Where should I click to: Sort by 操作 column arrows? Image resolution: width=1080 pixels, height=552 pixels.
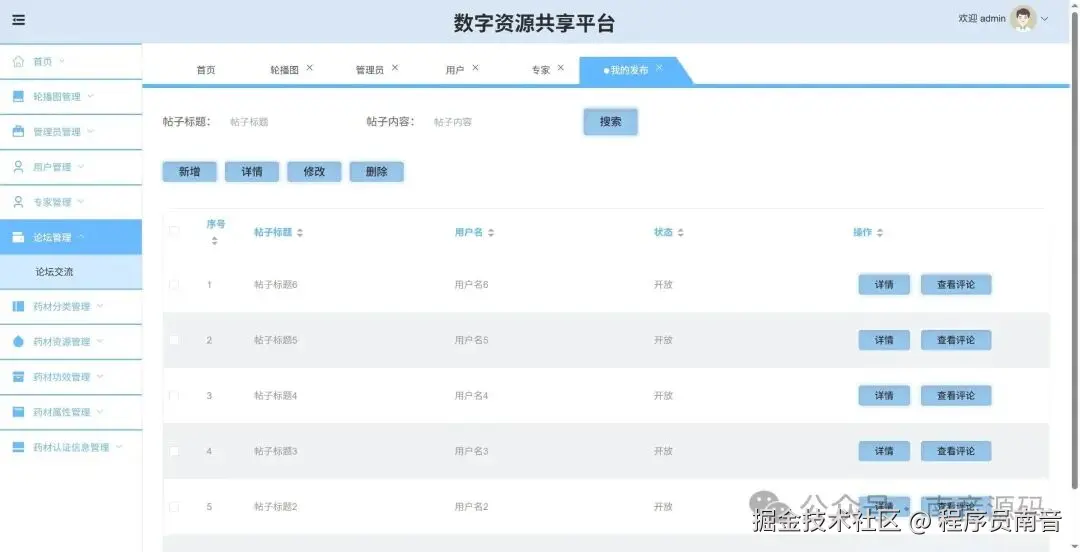click(880, 233)
